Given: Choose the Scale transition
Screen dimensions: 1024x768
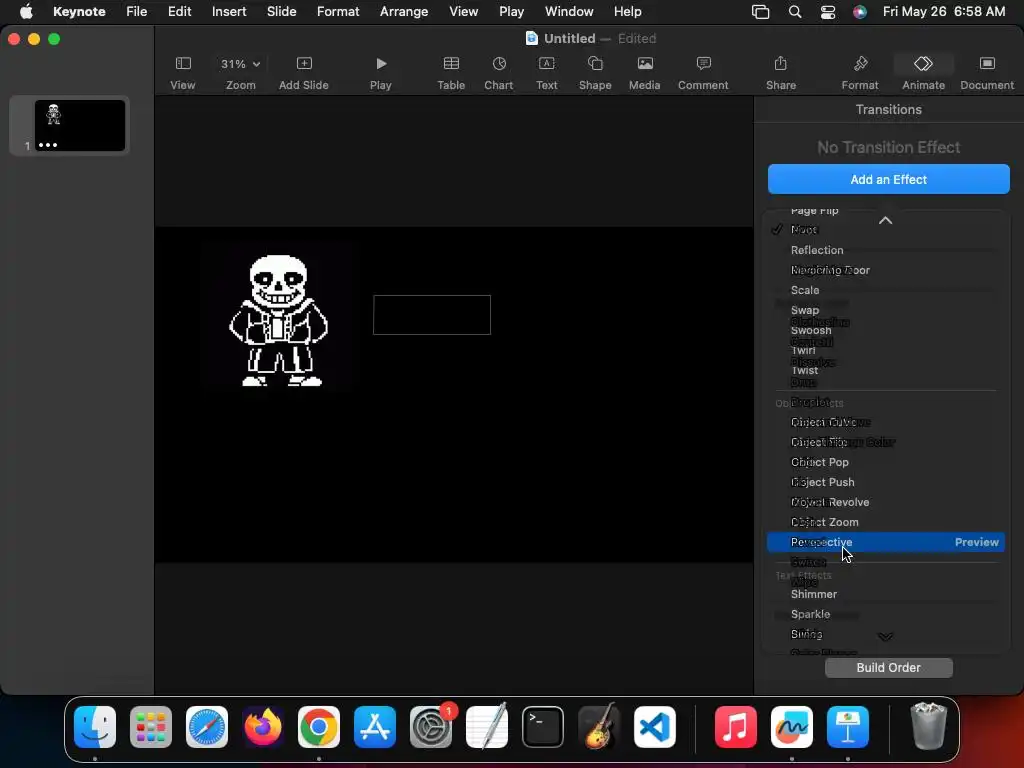Looking at the screenshot, I should click(x=805, y=290).
